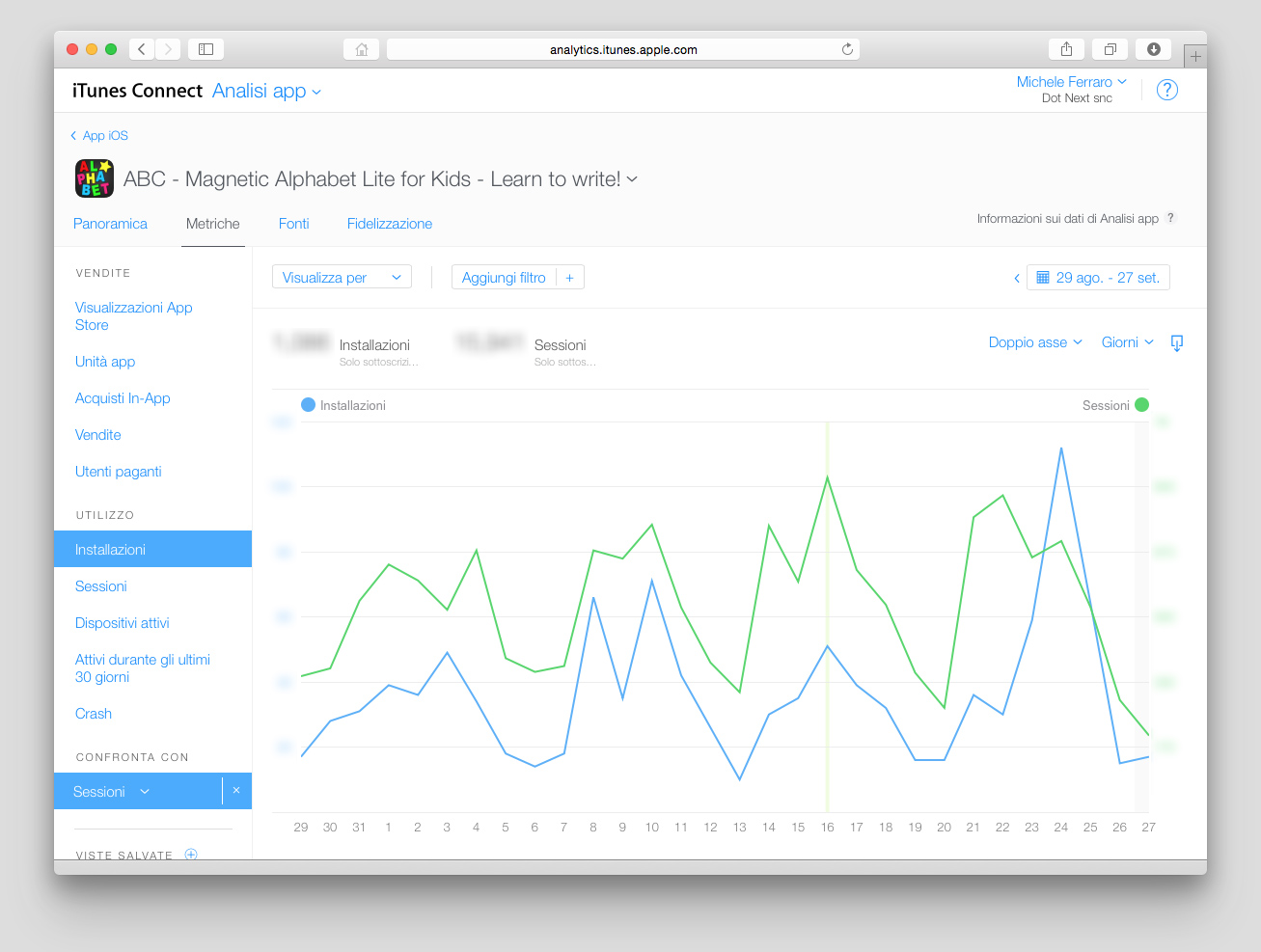Open the Safari home page icon

point(361,49)
